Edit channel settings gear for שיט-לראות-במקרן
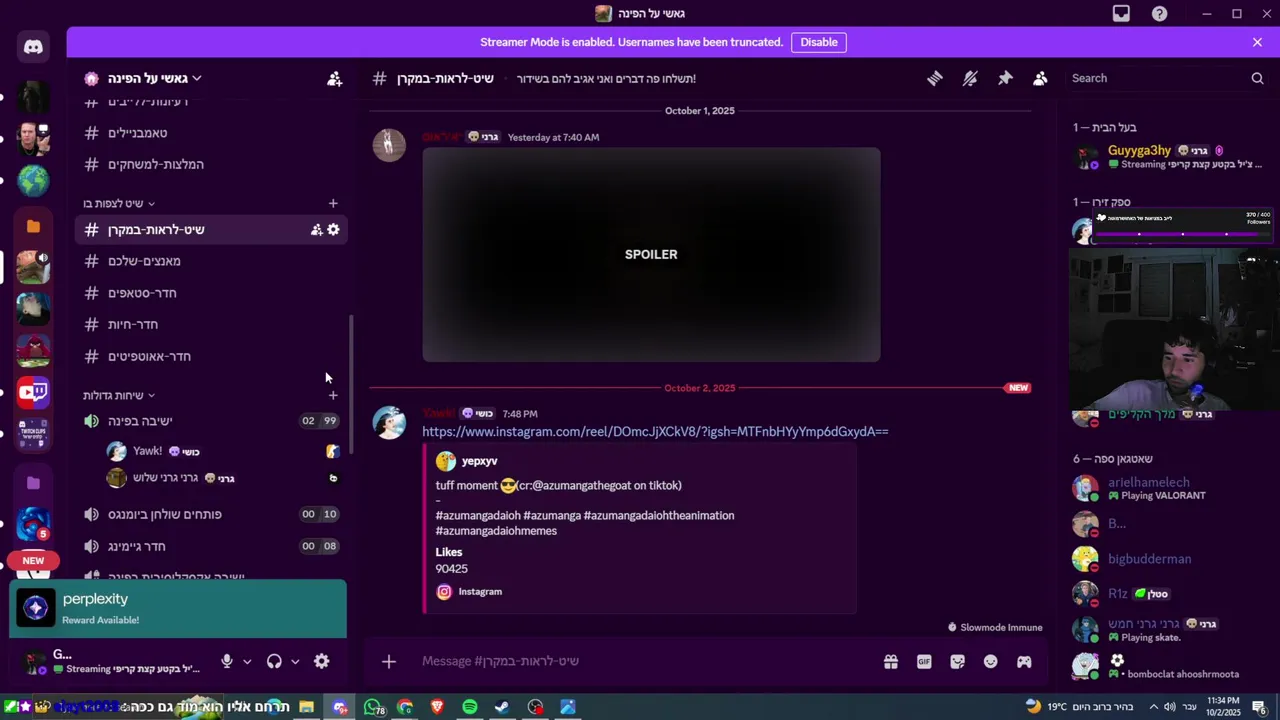 click(x=333, y=230)
